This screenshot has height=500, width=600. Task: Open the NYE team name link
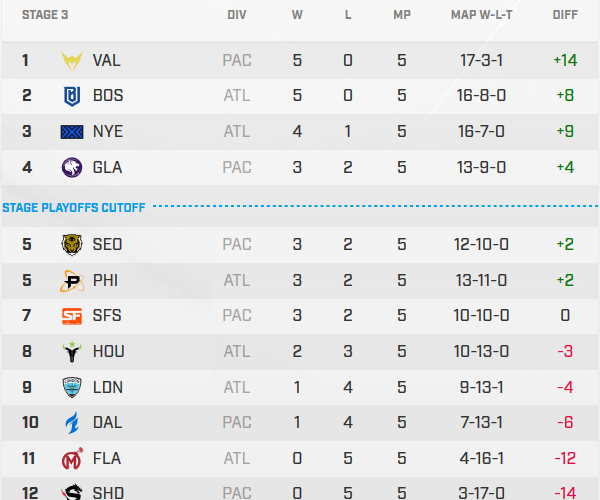coord(106,132)
